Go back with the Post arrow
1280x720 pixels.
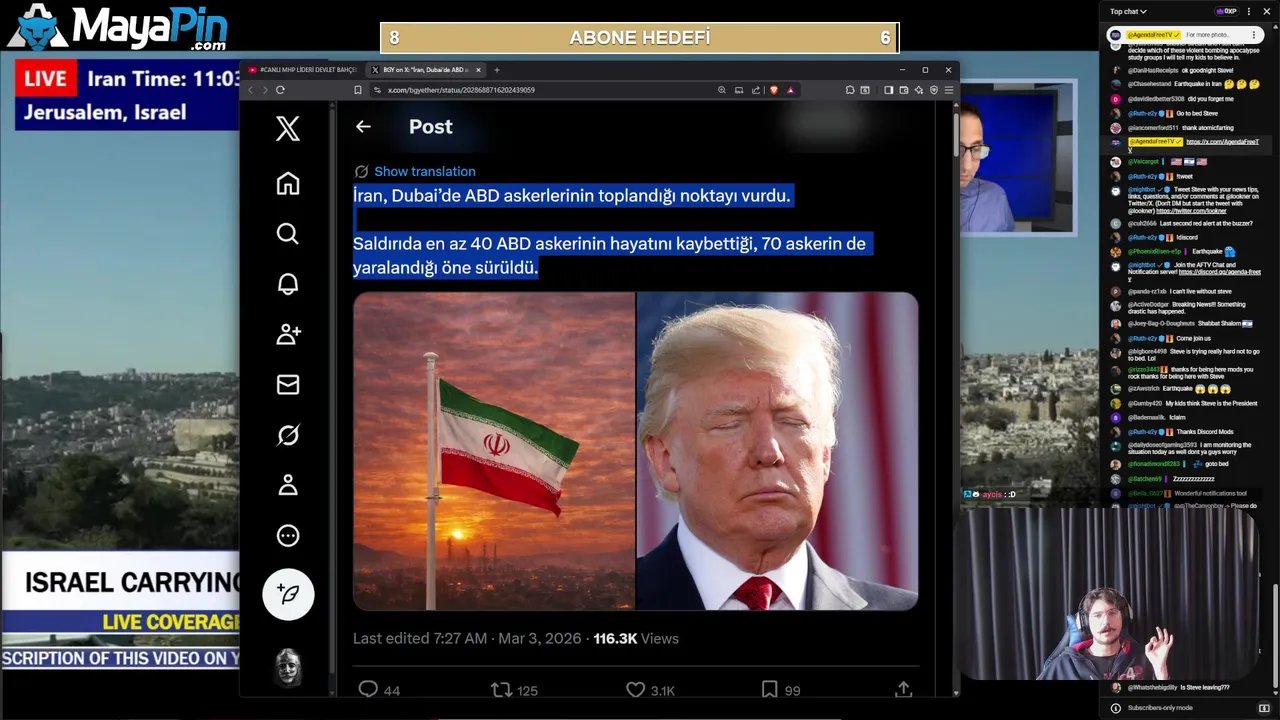point(363,127)
